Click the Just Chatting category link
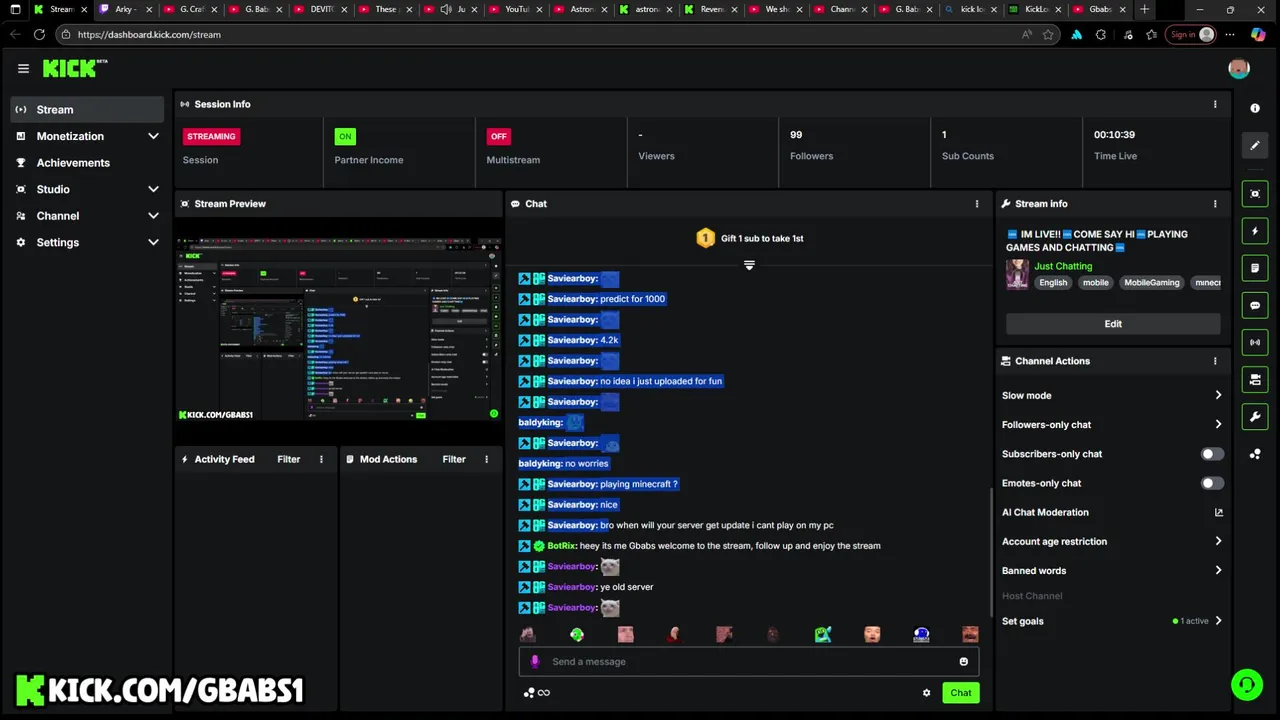 pos(1063,266)
